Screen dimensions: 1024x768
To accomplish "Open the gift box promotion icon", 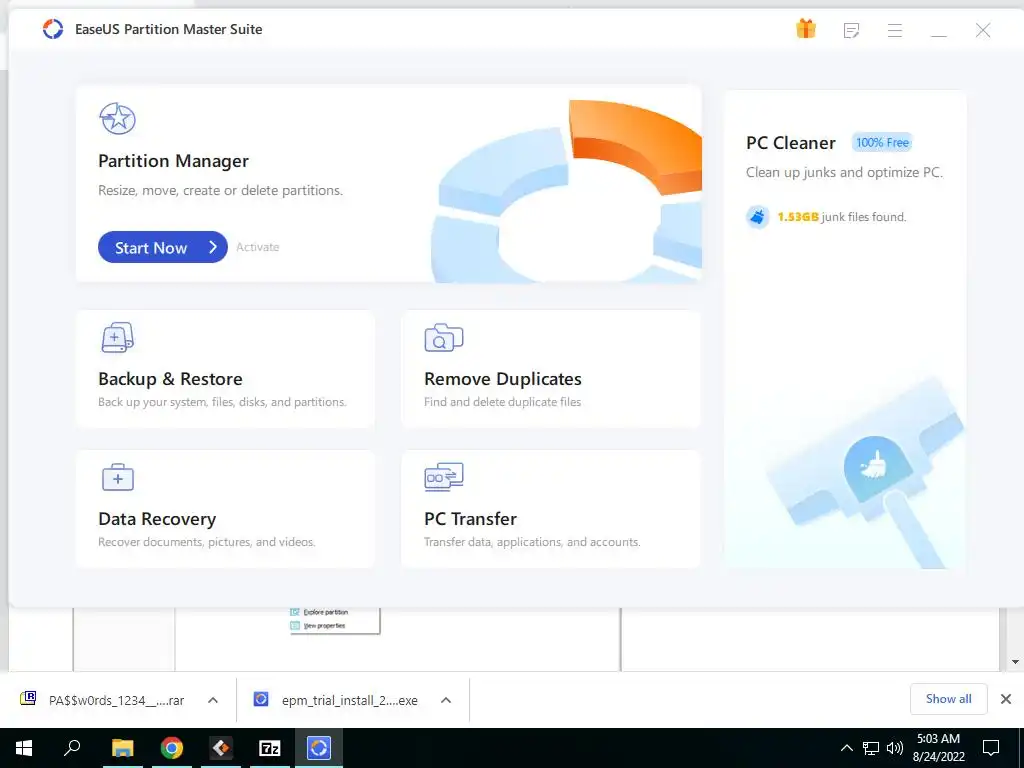I will click(x=806, y=29).
